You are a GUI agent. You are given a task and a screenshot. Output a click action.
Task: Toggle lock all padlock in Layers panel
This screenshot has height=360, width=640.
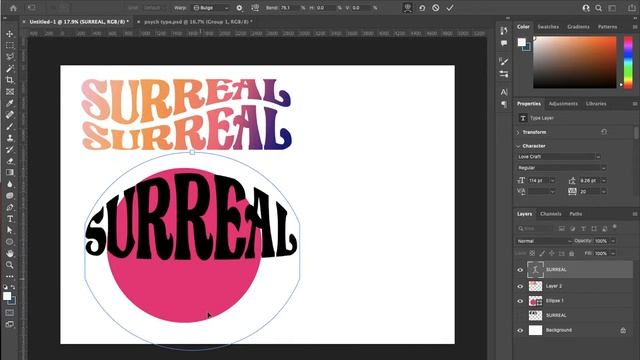tap(571, 253)
